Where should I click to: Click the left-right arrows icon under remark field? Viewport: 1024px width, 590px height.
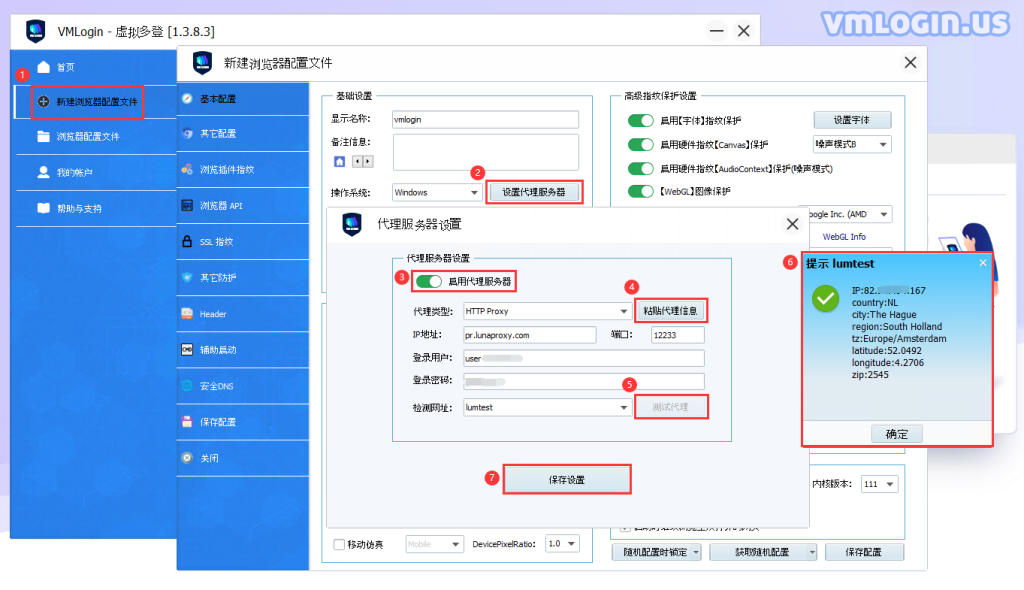[x=362, y=161]
